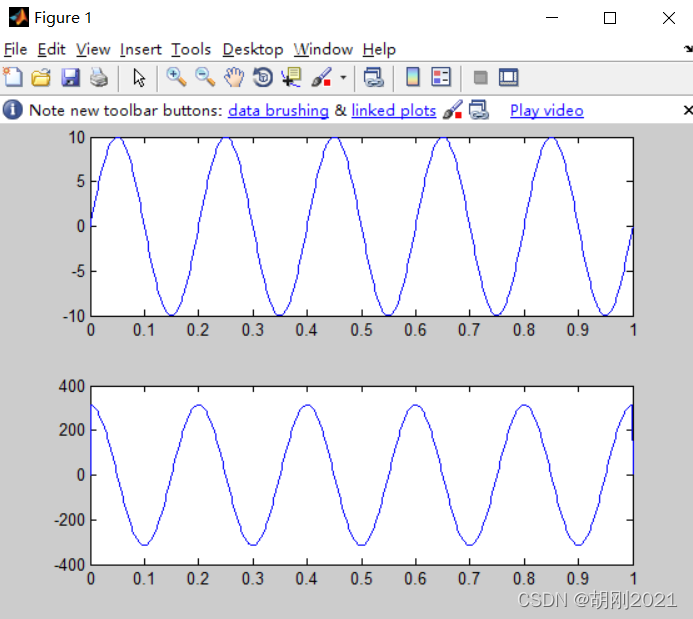Open brush color dropdown arrow
The height and width of the screenshot is (619, 693).
click(x=343, y=78)
